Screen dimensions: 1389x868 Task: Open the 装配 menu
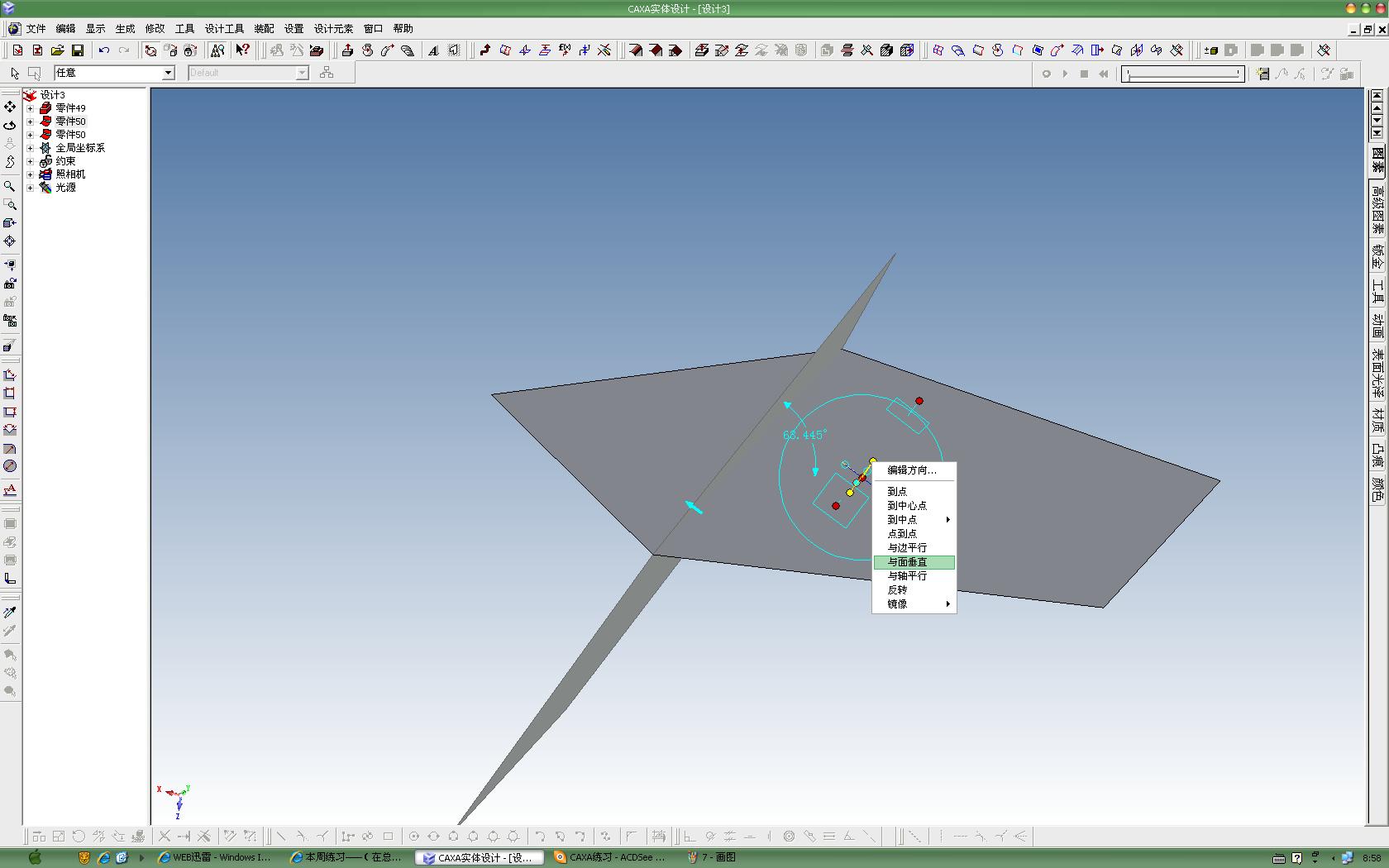pyautogui.click(x=265, y=29)
